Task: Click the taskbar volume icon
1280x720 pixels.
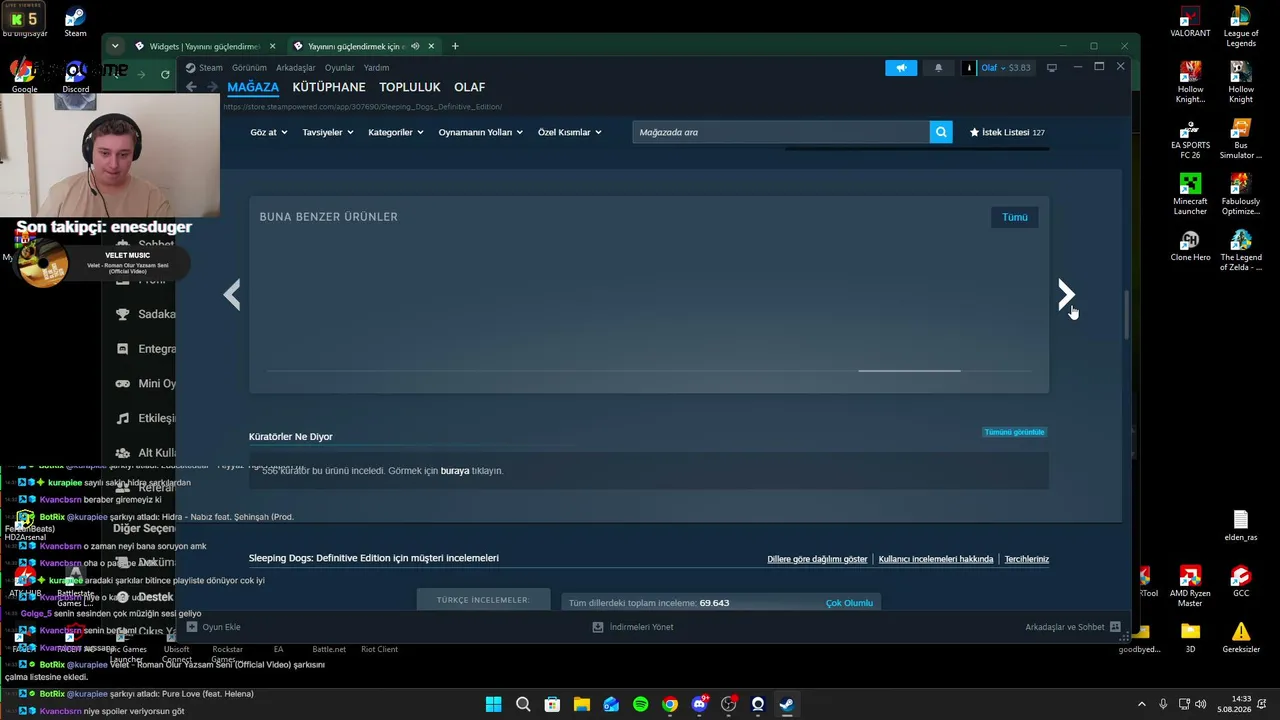Action: coord(1200,704)
